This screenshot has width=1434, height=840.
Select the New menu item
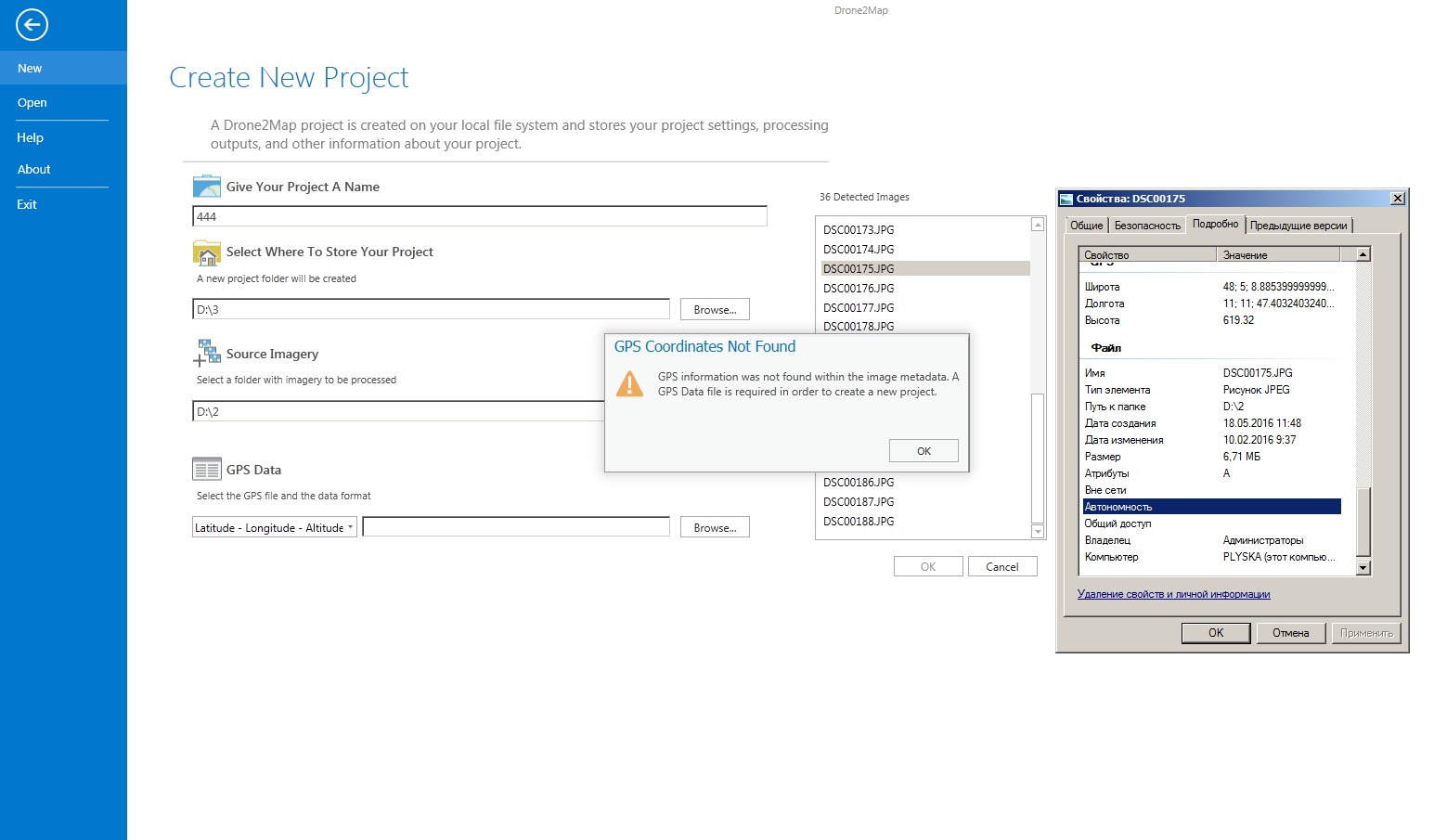pyautogui.click(x=63, y=68)
